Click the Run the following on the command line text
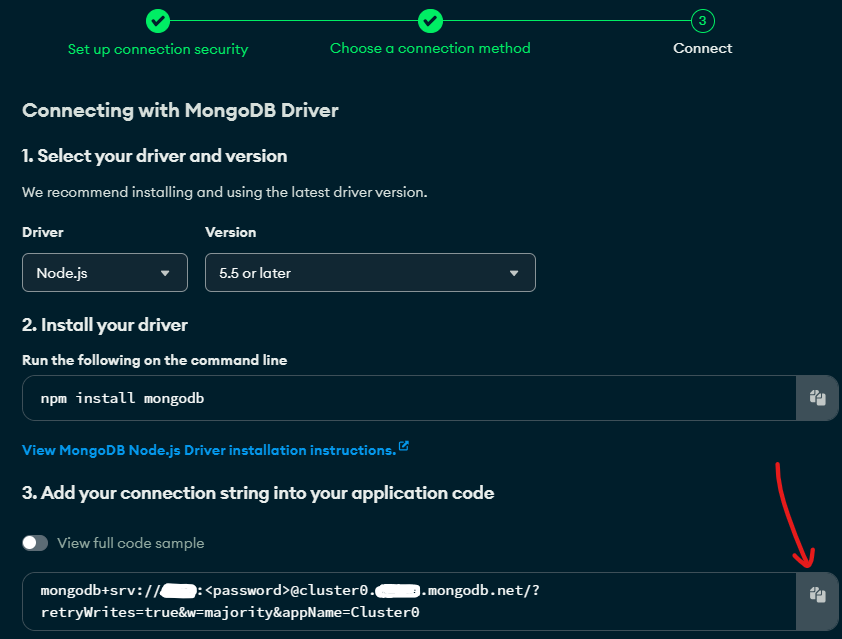This screenshot has width=842, height=639. pyautogui.click(x=155, y=360)
